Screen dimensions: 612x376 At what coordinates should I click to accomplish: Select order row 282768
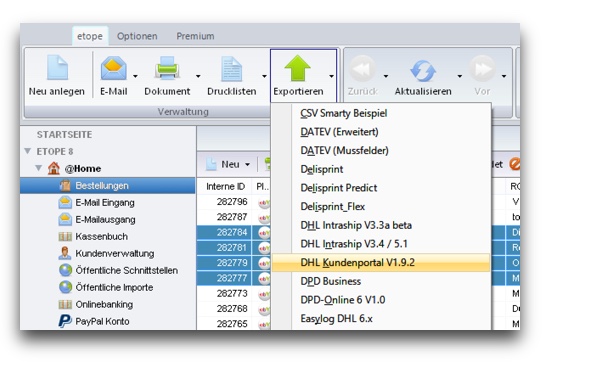click(x=232, y=309)
